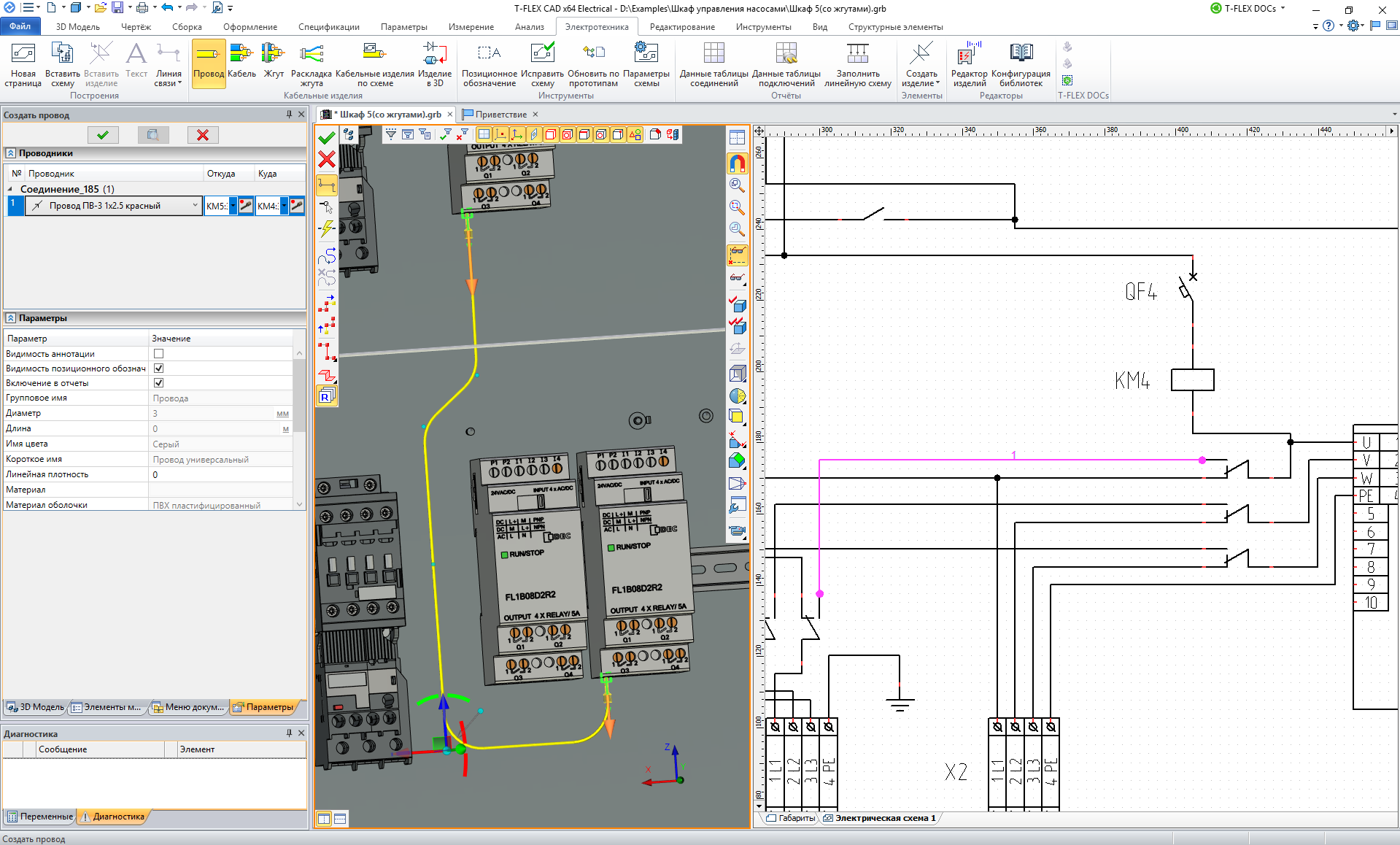Image resolution: width=1400 pixels, height=845 pixels.
Task: Open Редактор изделий
Action: 970,63
